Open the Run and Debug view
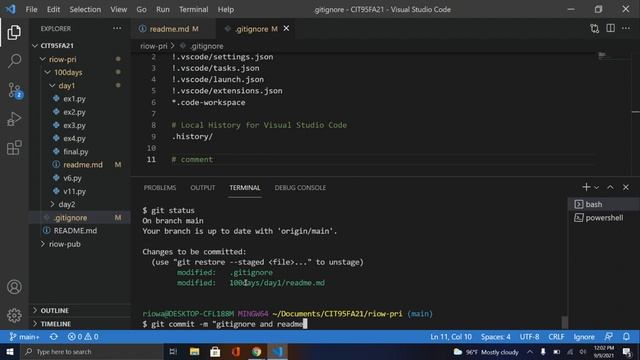Image resolution: width=640 pixels, height=360 pixels. (14, 119)
